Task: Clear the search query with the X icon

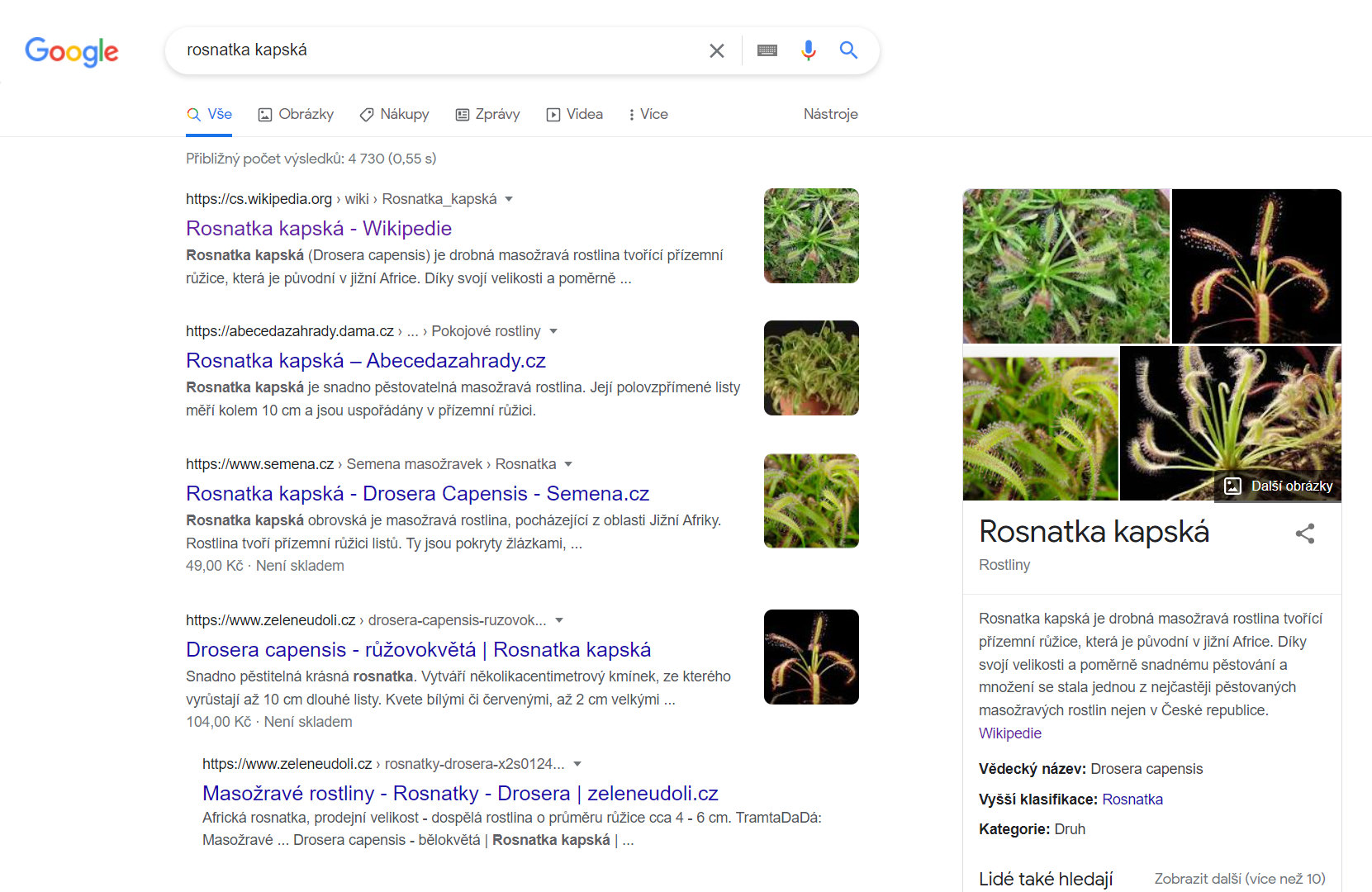Action: tap(717, 50)
